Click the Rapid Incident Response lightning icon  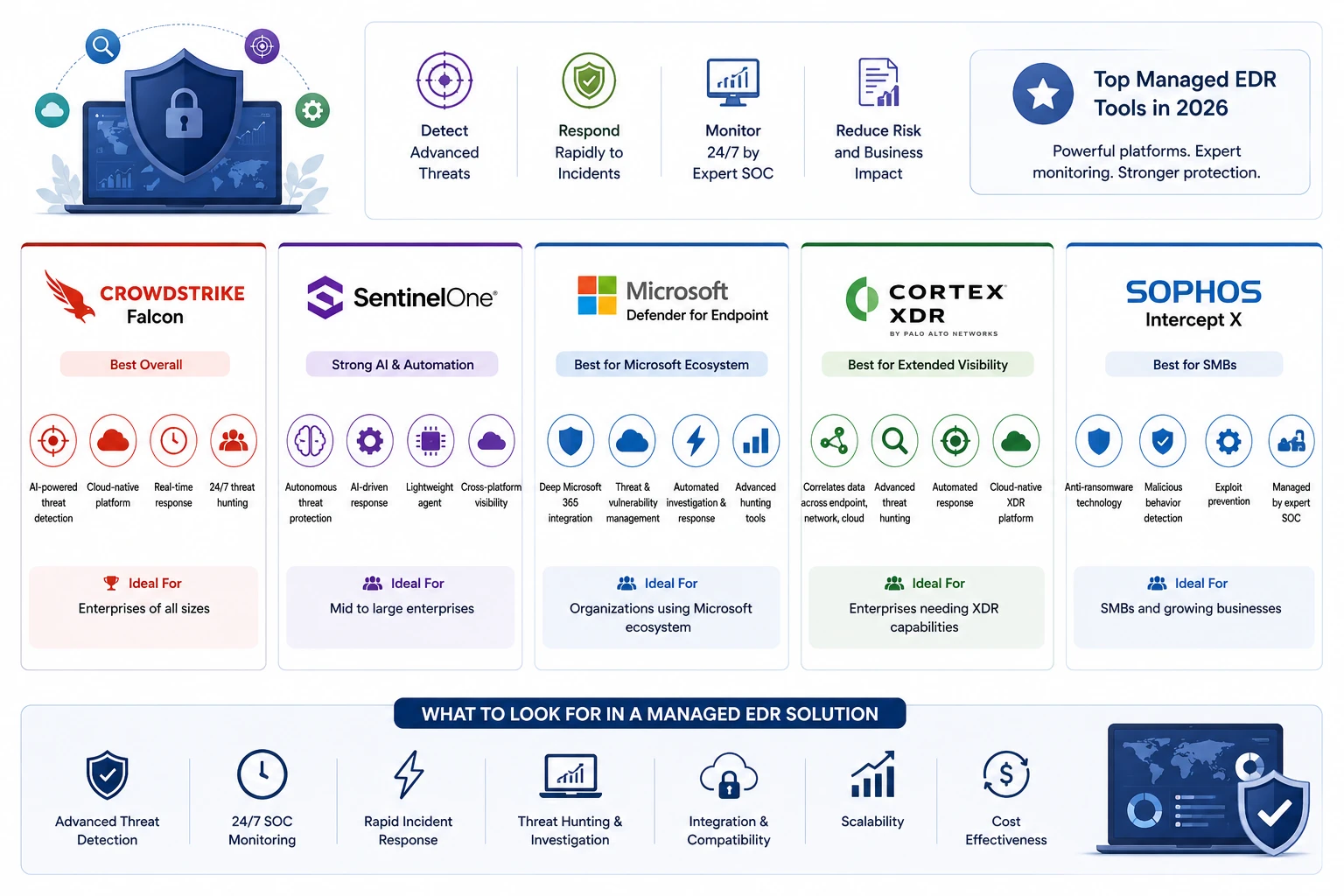pos(409,774)
